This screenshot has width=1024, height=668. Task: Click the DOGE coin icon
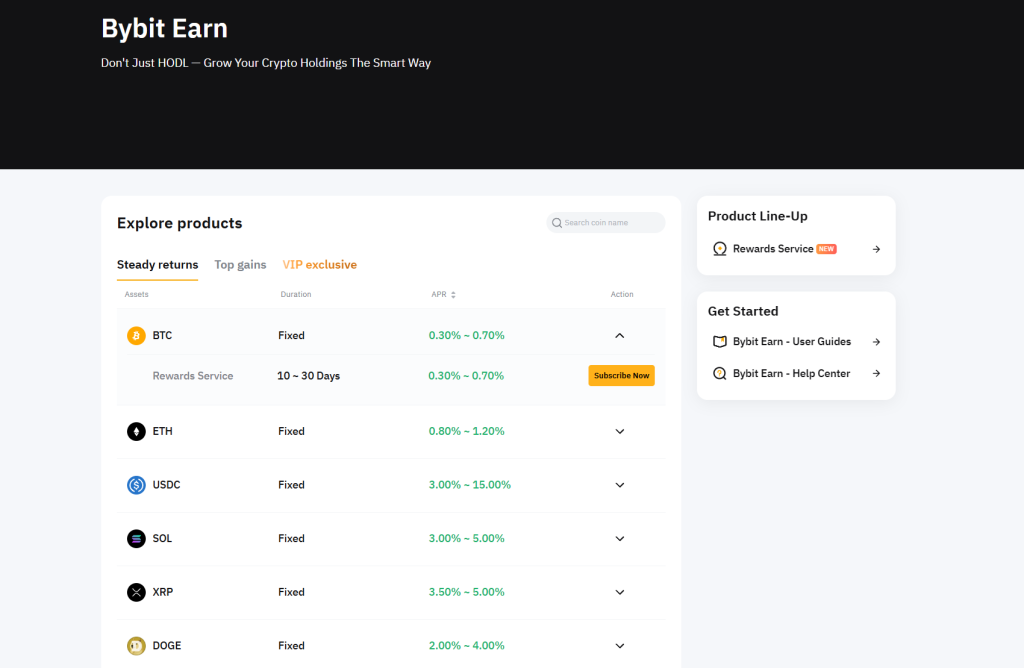coord(136,646)
